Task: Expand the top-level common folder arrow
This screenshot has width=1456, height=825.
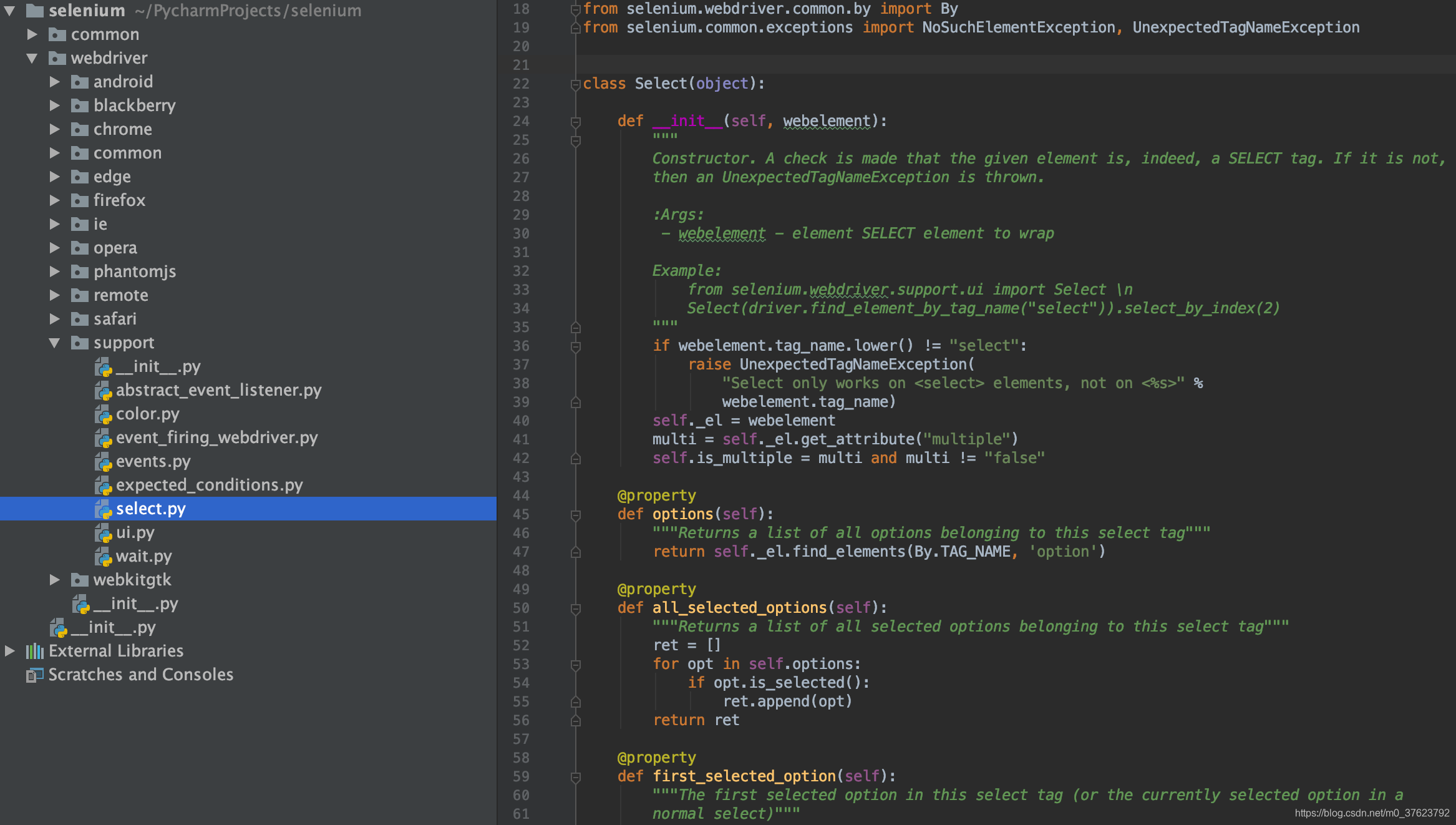Action: click(x=32, y=34)
